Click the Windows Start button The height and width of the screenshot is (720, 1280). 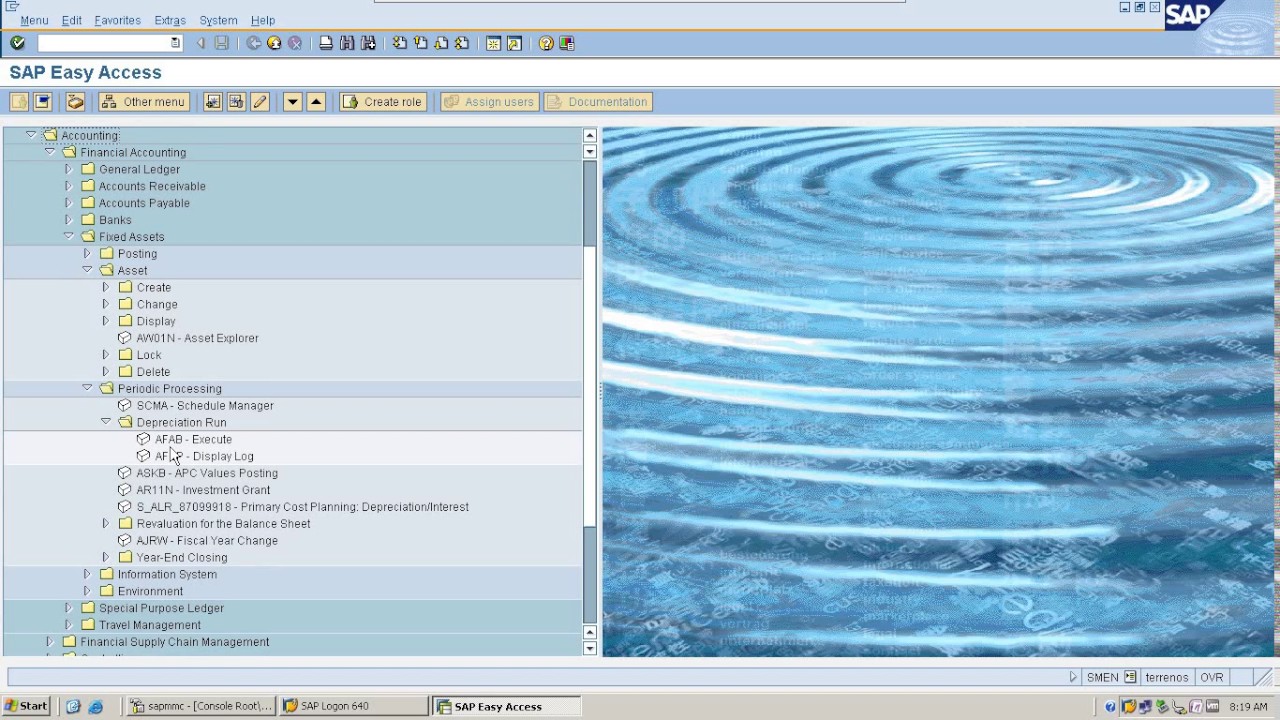[x=26, y=706]
